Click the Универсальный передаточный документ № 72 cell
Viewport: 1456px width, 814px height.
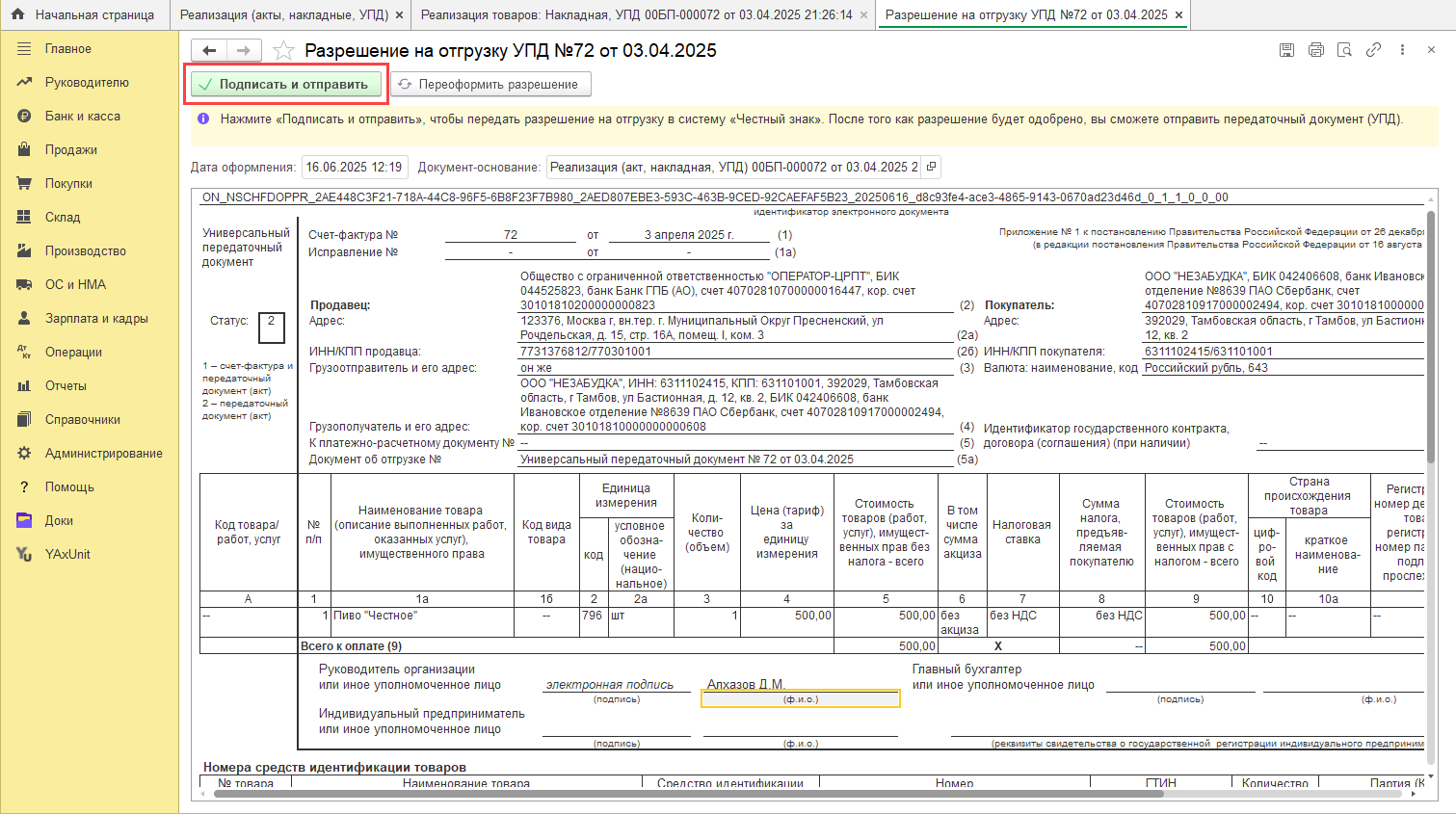(736, 460)
